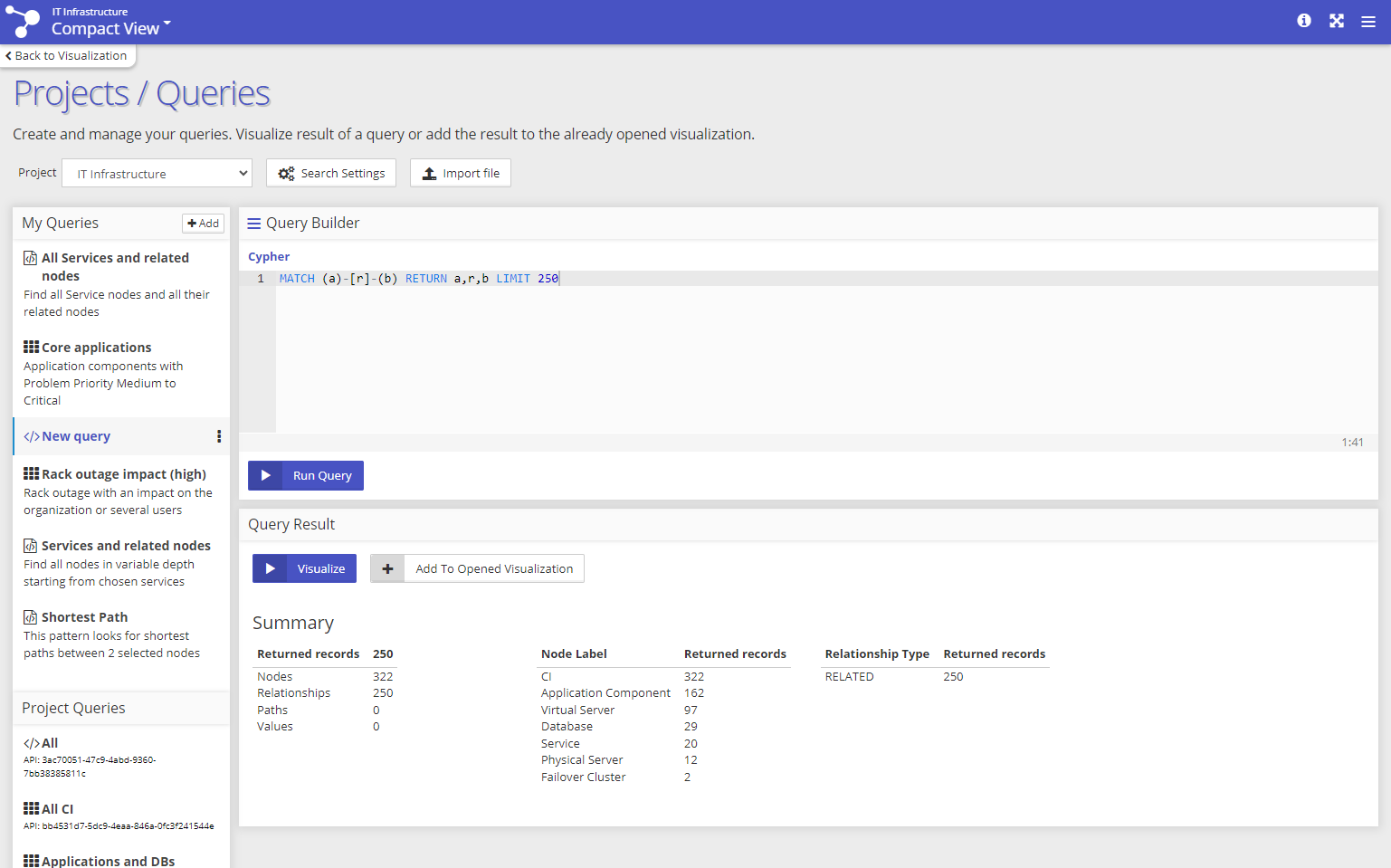Open the Shortest Path query
This screenshot has width=1391, height=868.
(x=84, y=617)
